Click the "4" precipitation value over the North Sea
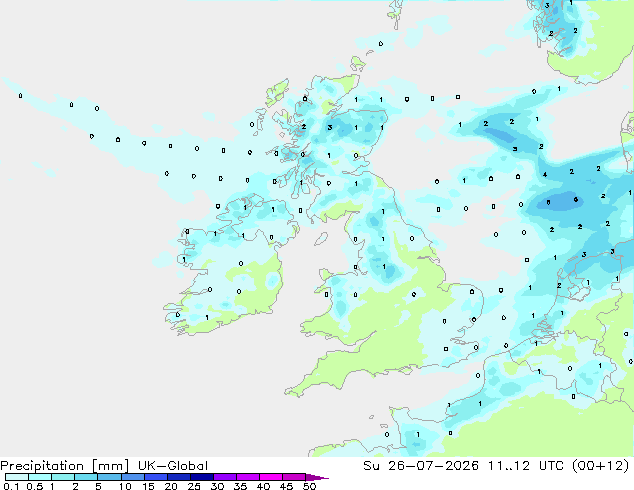 (x=545, y=175)
